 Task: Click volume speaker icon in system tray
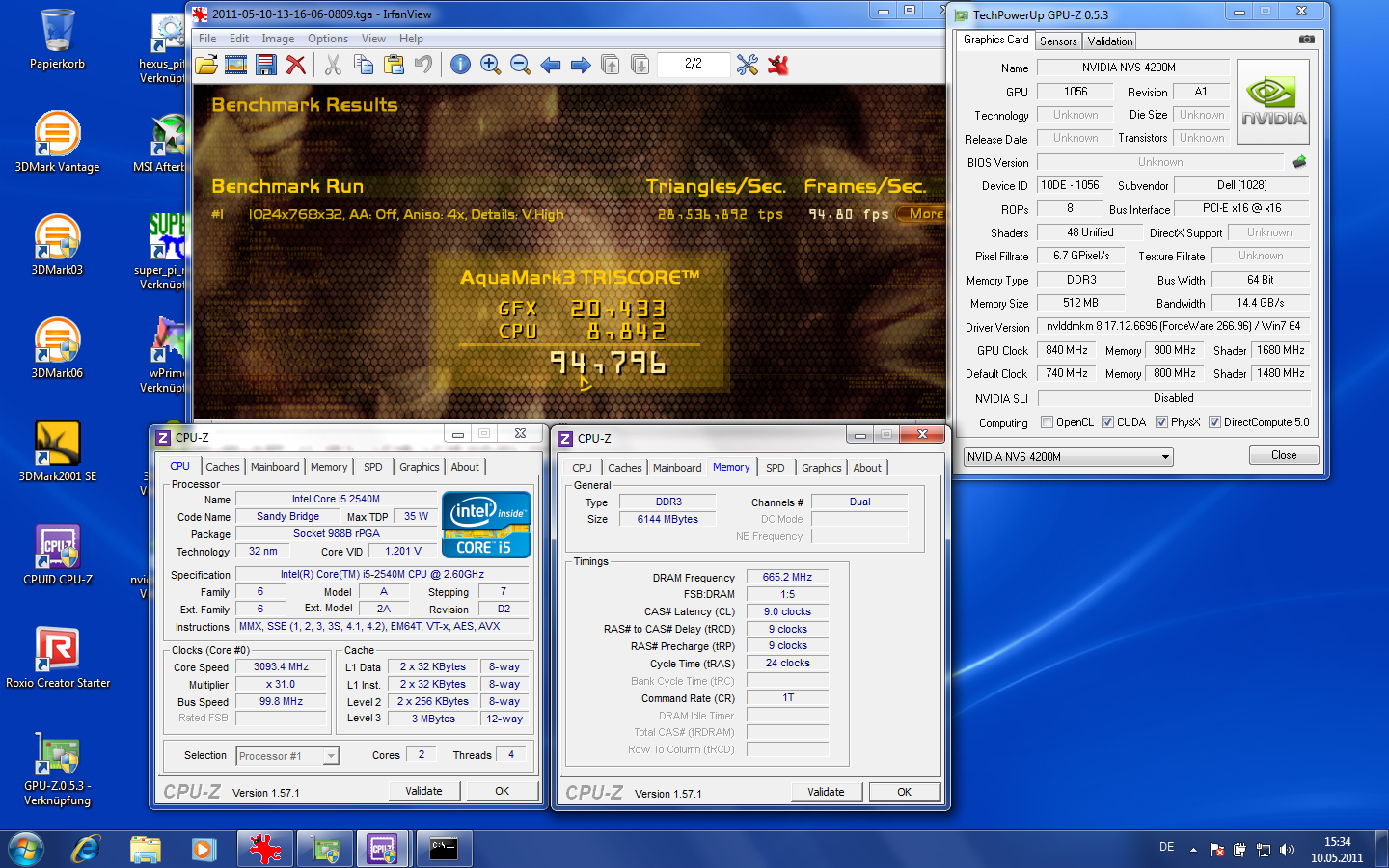[x=1286, y=850]
